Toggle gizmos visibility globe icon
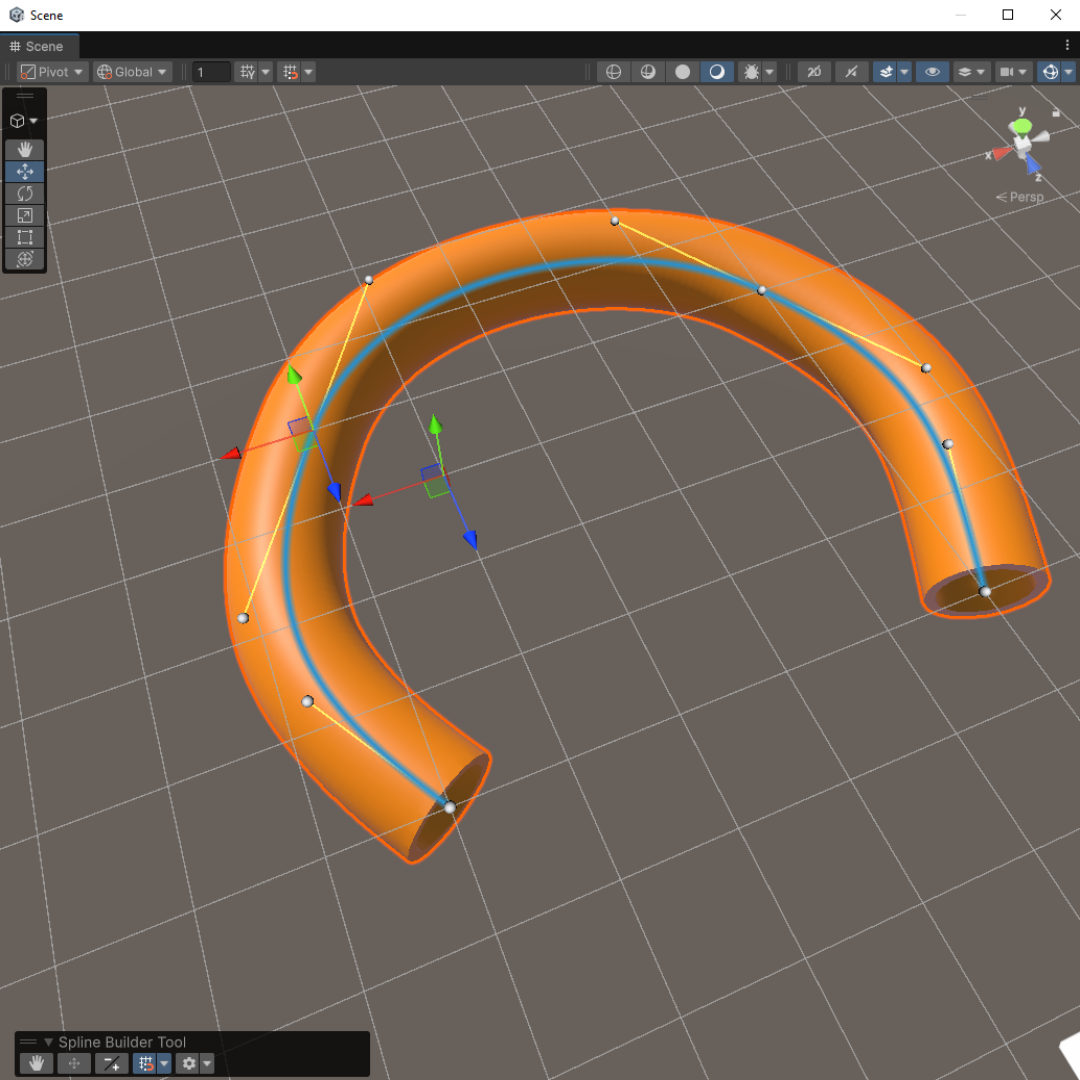This screenshot has width=1080, height=1080. click(x=1050, y=72)
